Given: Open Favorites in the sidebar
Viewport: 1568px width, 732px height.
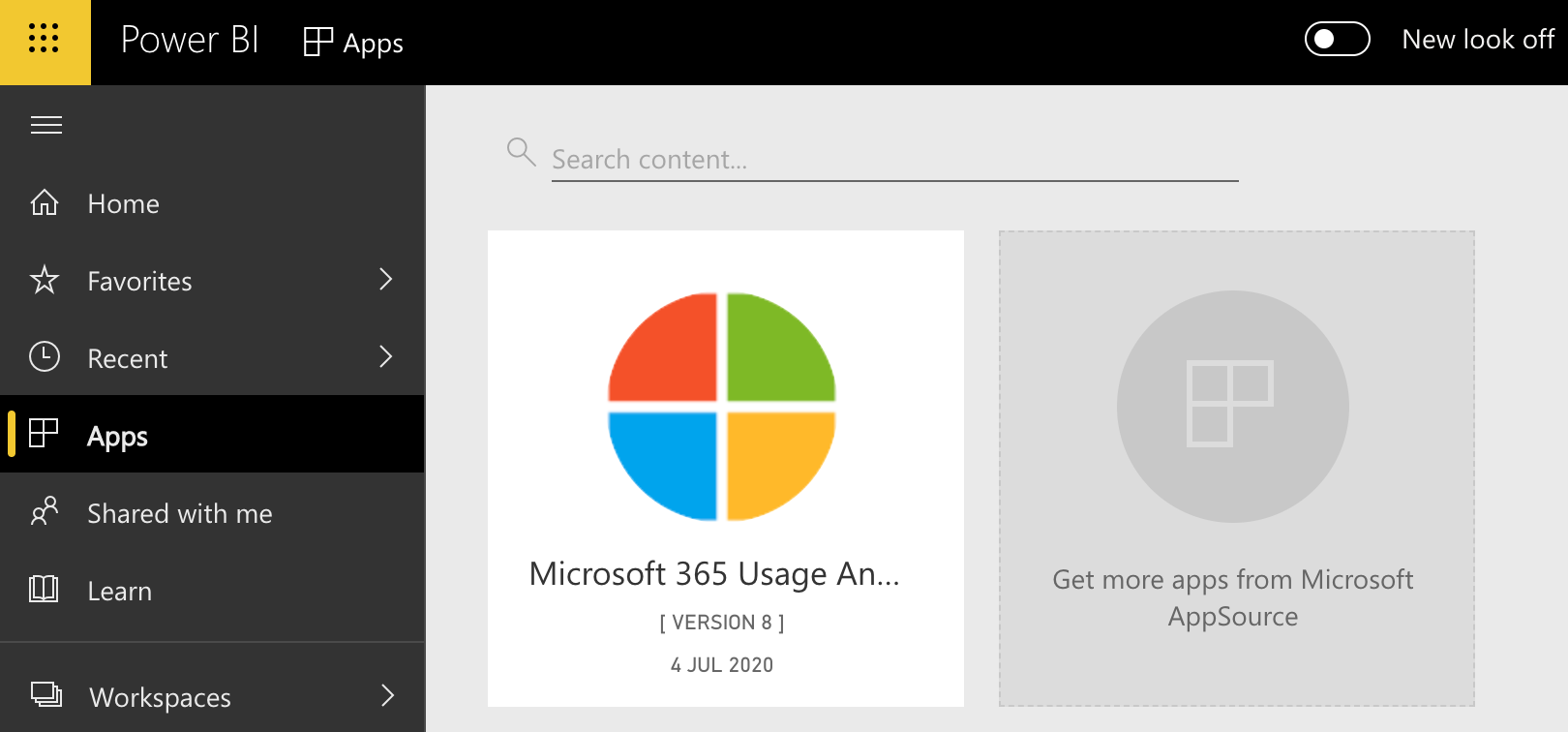Looking at the screenshot, I should (212, 280).
